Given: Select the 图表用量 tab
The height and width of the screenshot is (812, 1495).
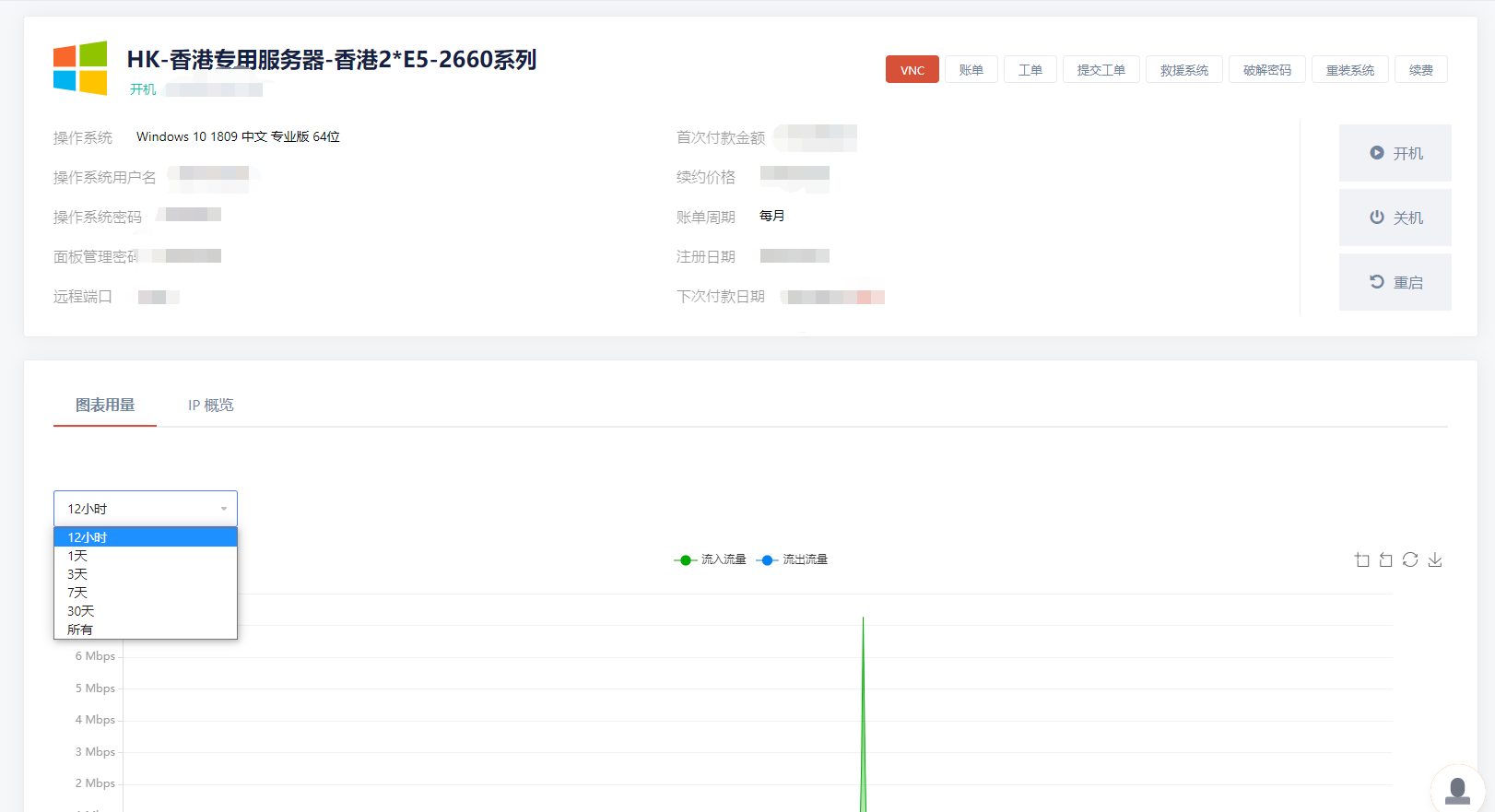Looking at the screenshot, I should (105, 406).
